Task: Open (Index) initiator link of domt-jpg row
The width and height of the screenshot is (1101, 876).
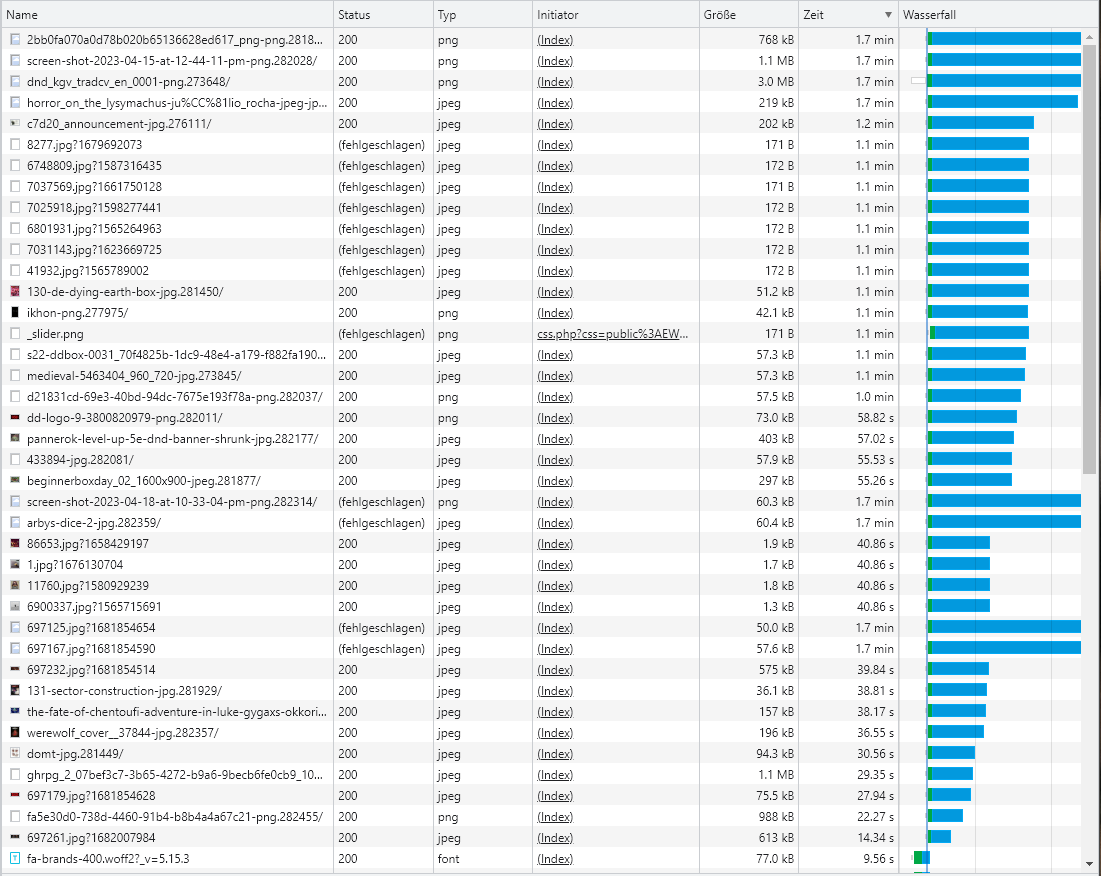Action: 555,754
